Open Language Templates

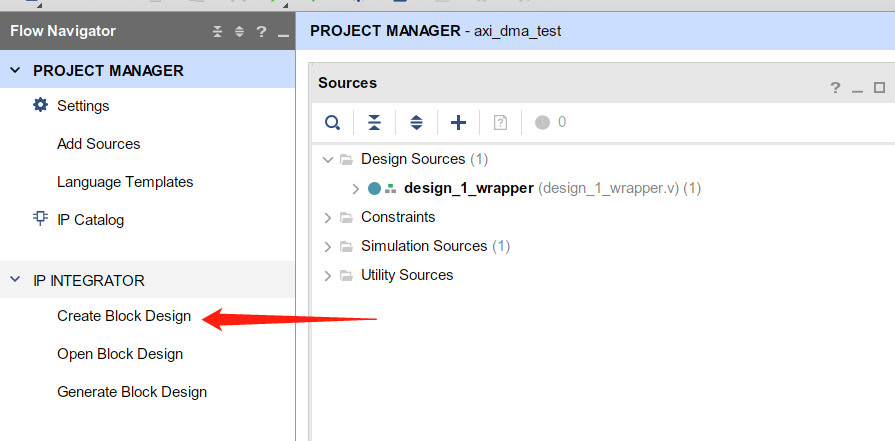coord(125,181)
